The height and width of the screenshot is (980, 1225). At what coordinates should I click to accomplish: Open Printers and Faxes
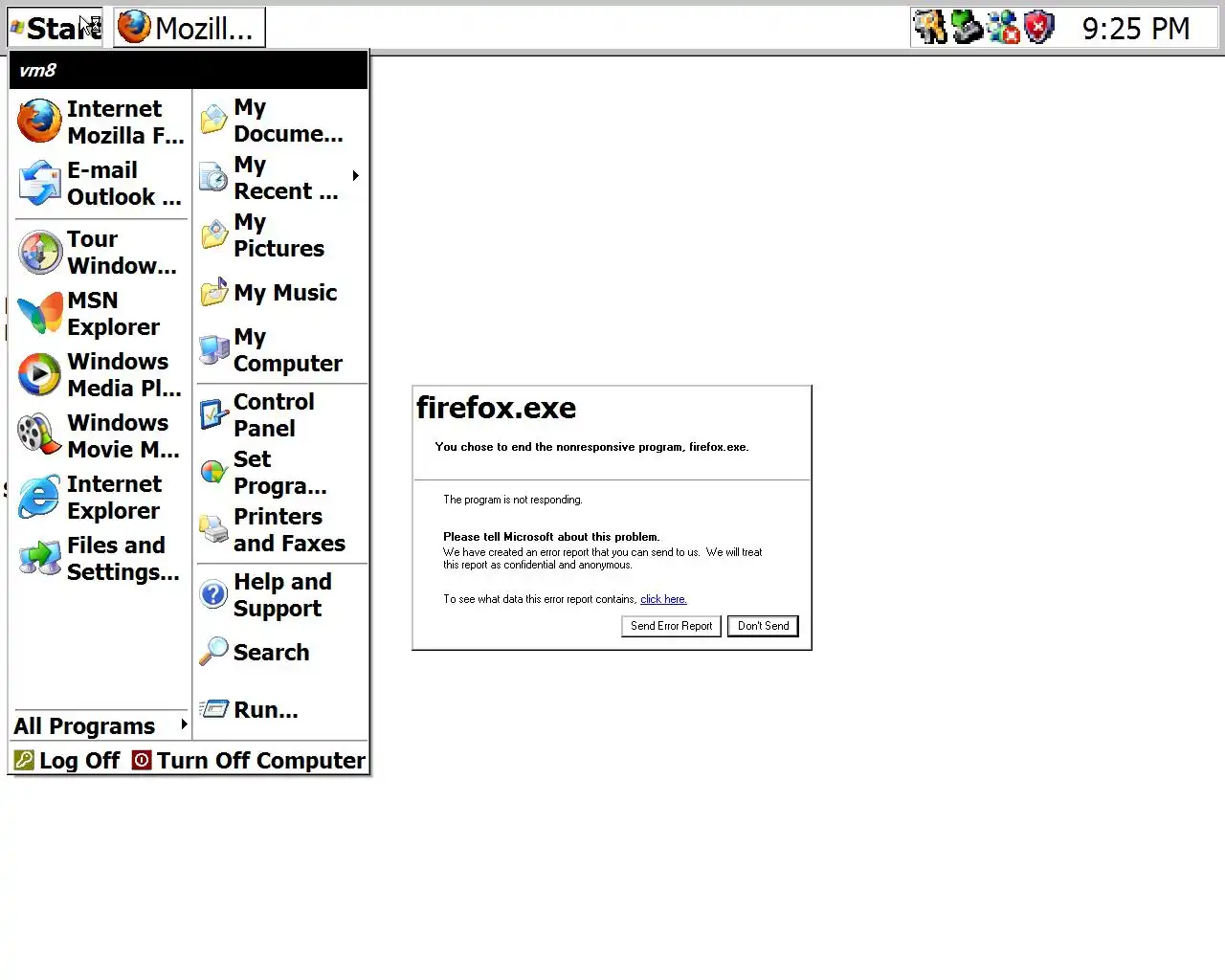point(281,530)
